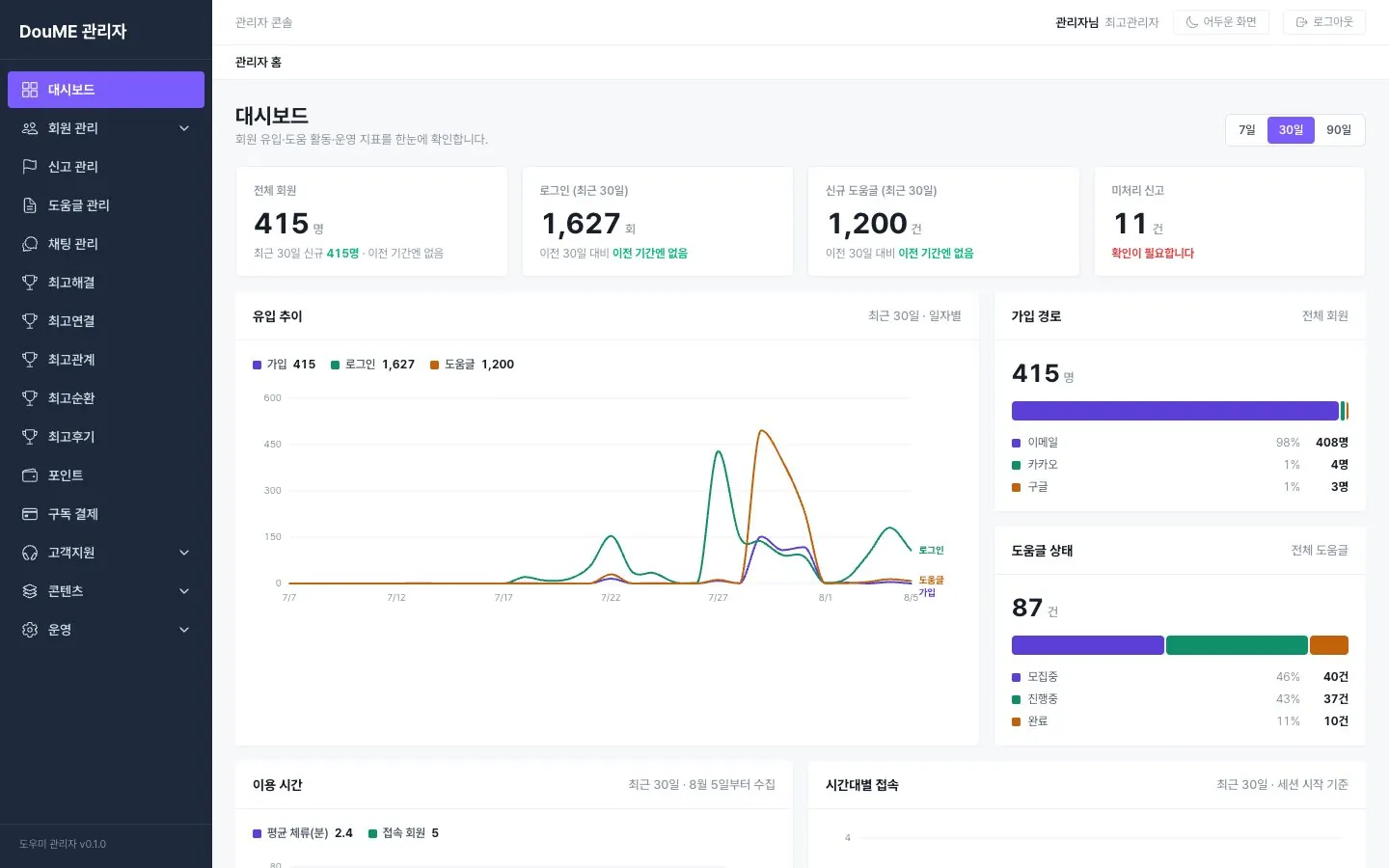This screenshot has height=868, width=1389.
Task: Toggle 어두운 화면 dark mode
Action: (x=1221, y=22)
